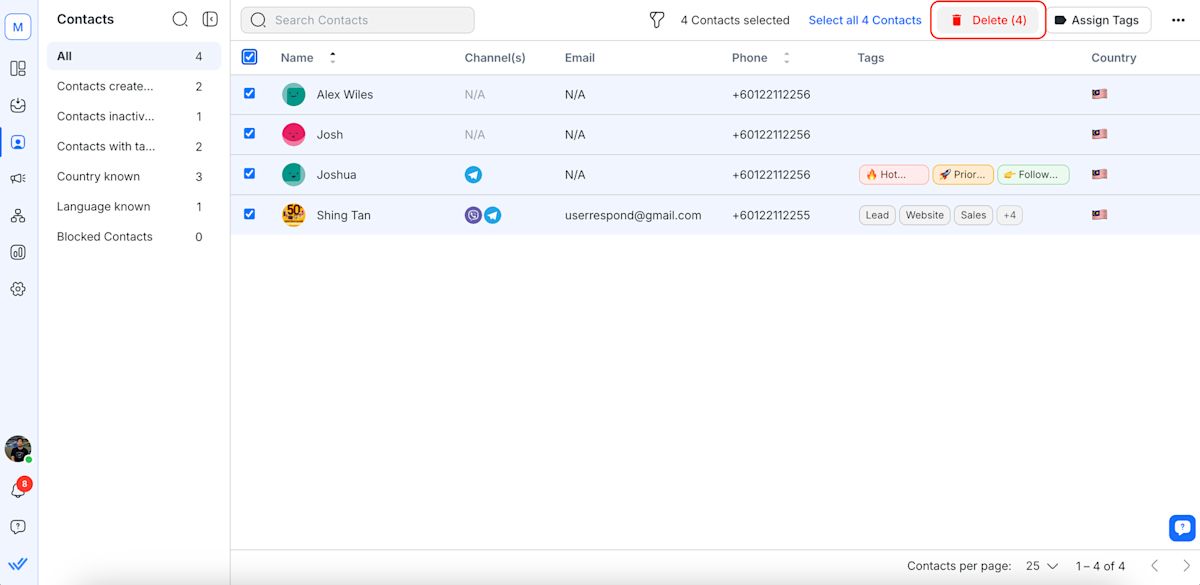The height and width of the screenshot is (585, 1200).
Task: Open the Broadcasts megaphone icon
Action: click(18, 179)
